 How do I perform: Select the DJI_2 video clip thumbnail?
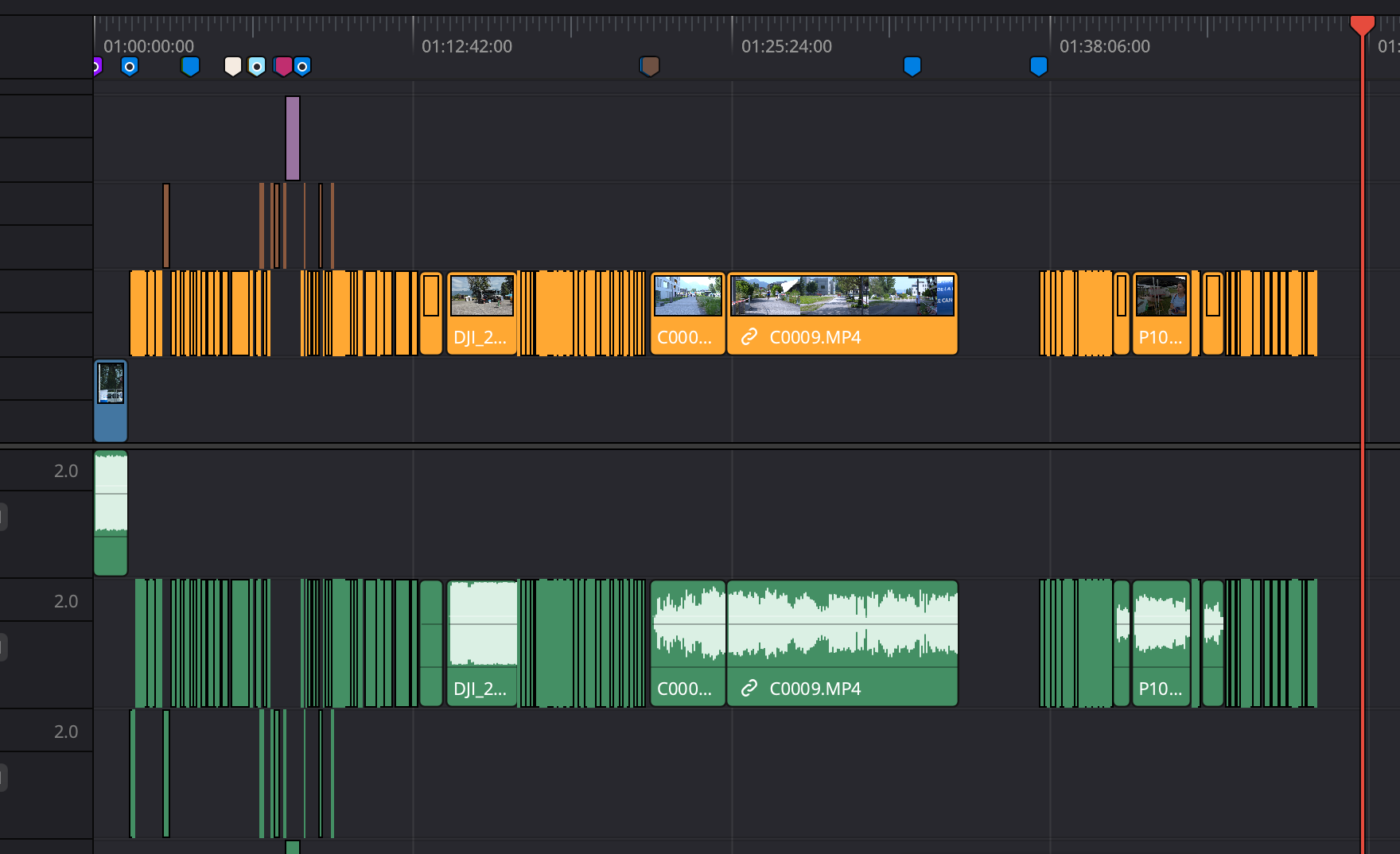coord(482,296)
